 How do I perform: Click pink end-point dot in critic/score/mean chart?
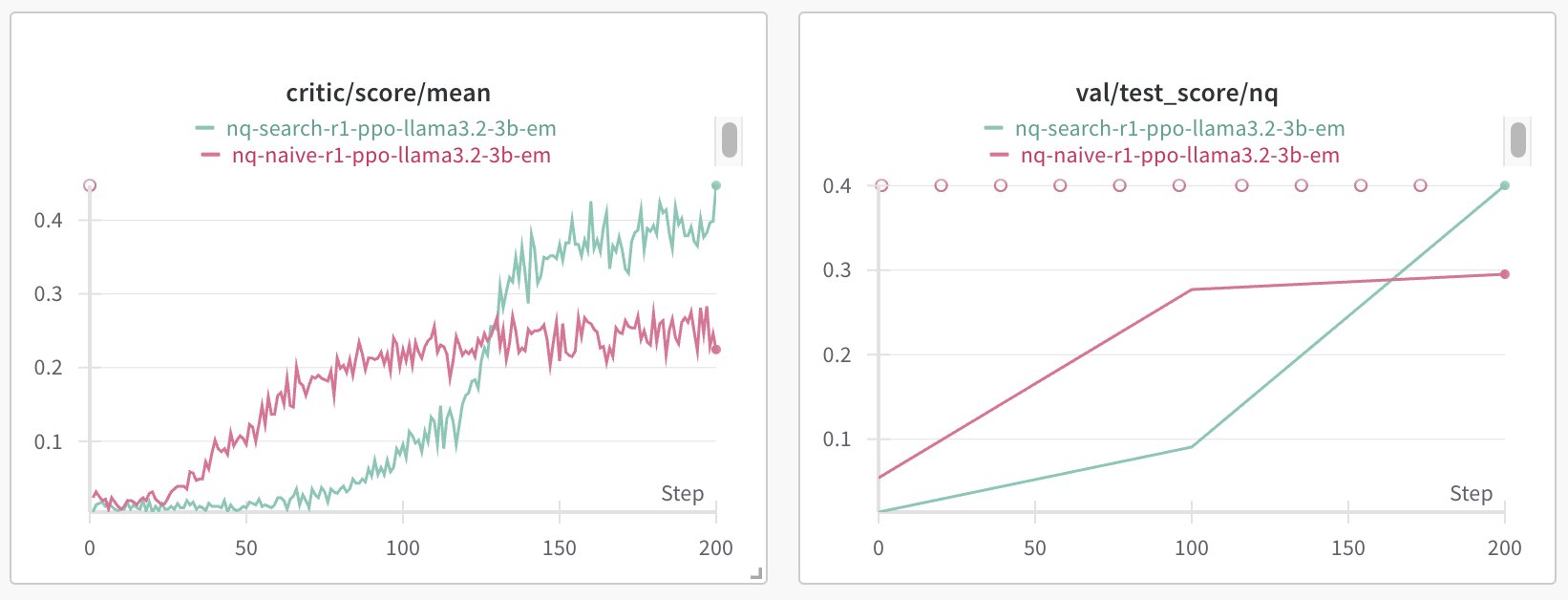point(716,350)
